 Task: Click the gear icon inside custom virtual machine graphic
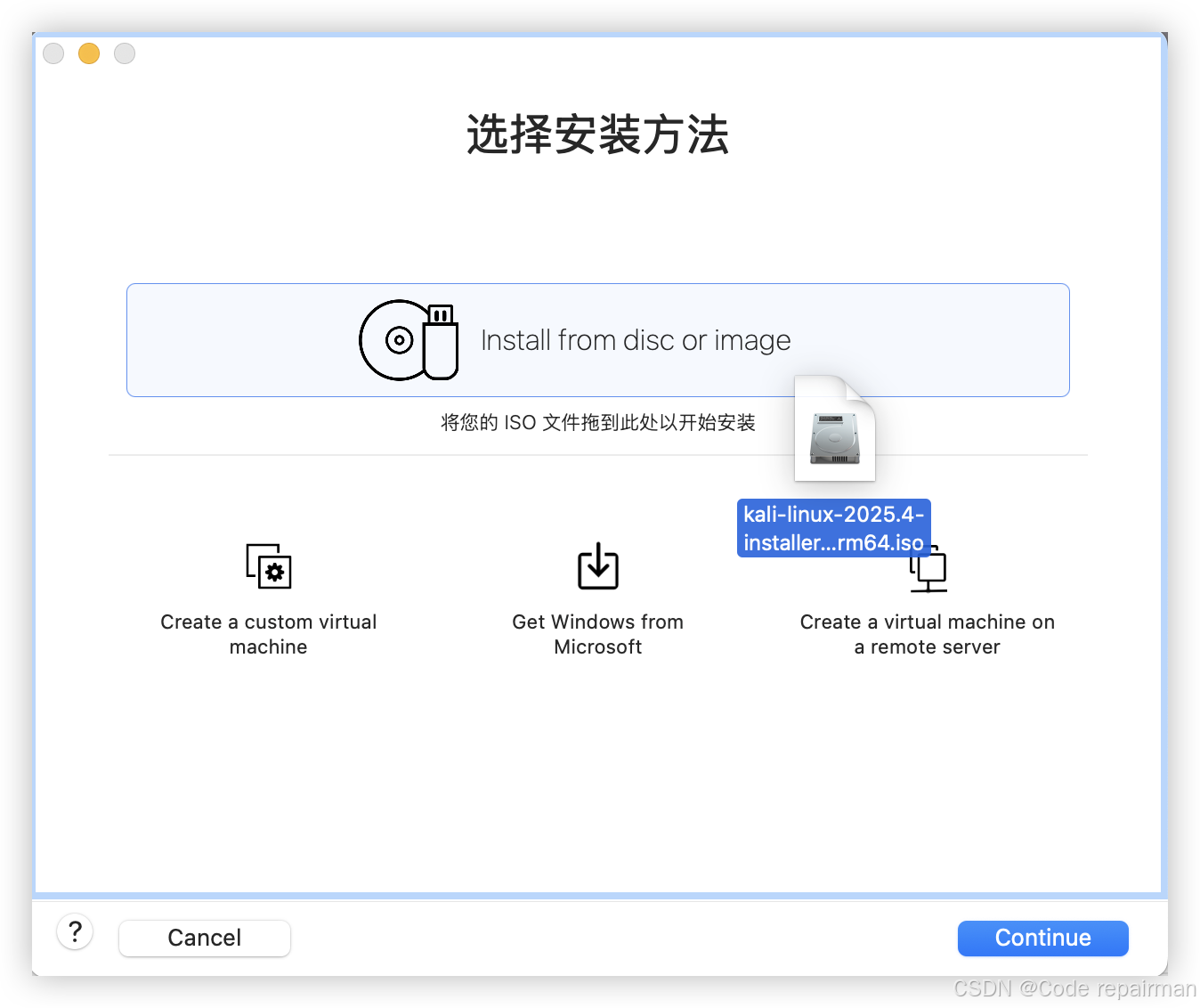point(274,573)
